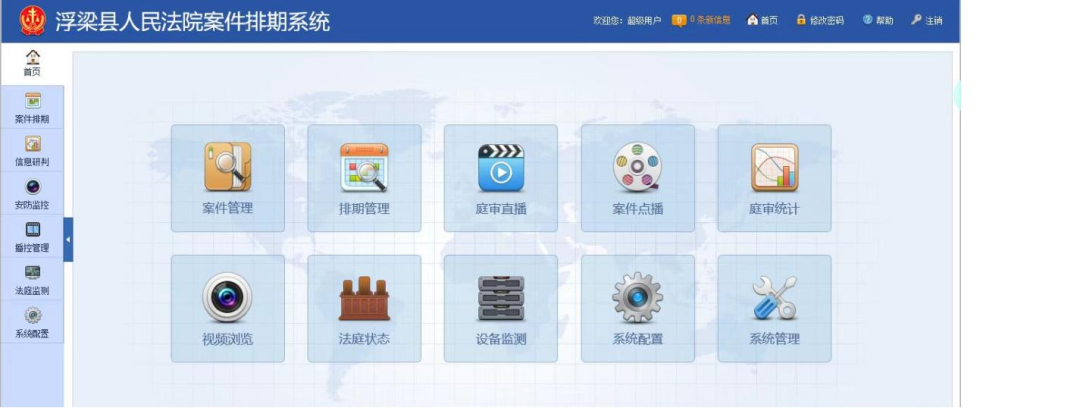Click the court emblem logo
Viewport: 1080px width, 408px height.
tap(32, 21)
